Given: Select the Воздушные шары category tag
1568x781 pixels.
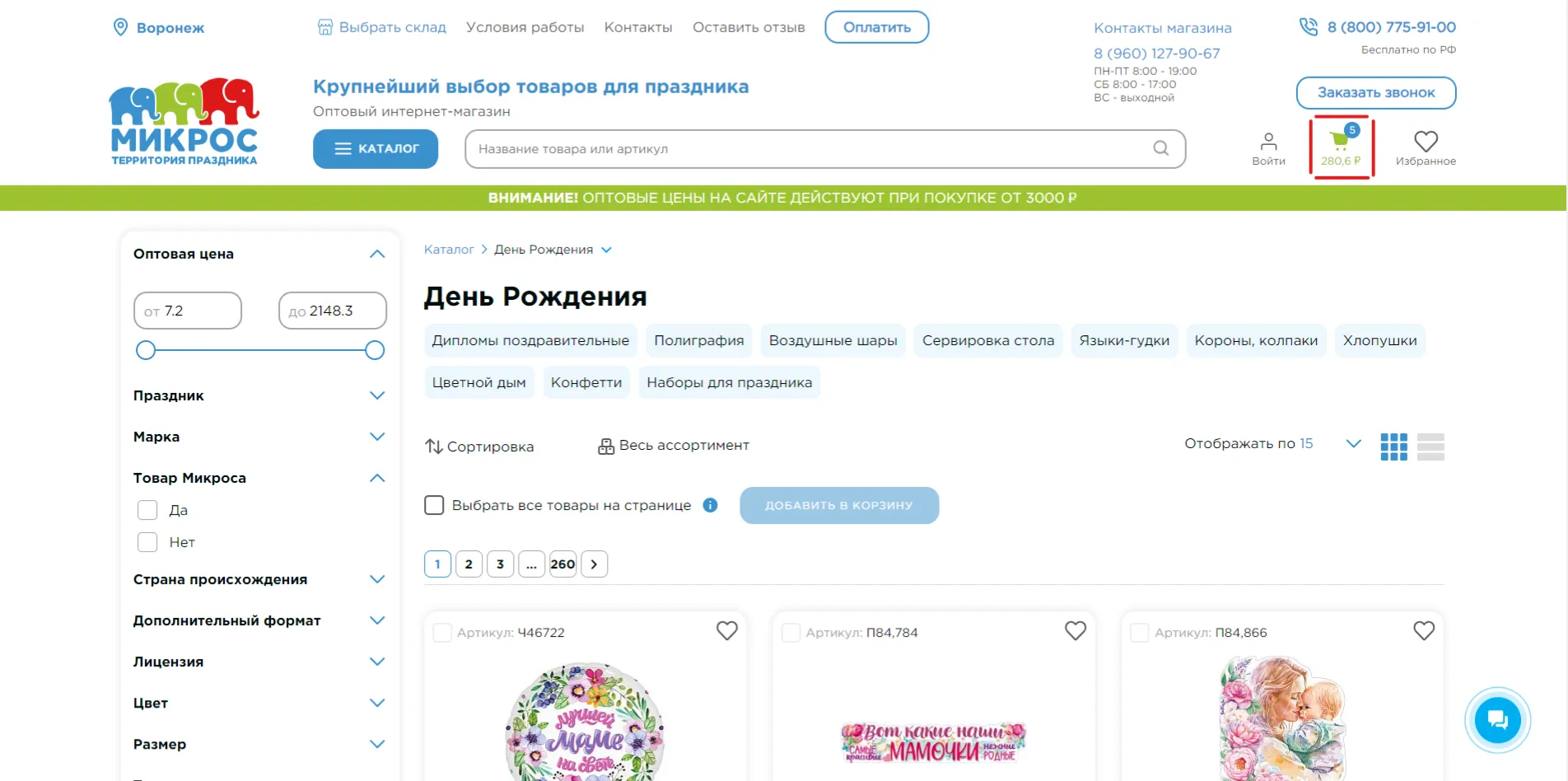Looking at the screenshot, I should 833,340.
